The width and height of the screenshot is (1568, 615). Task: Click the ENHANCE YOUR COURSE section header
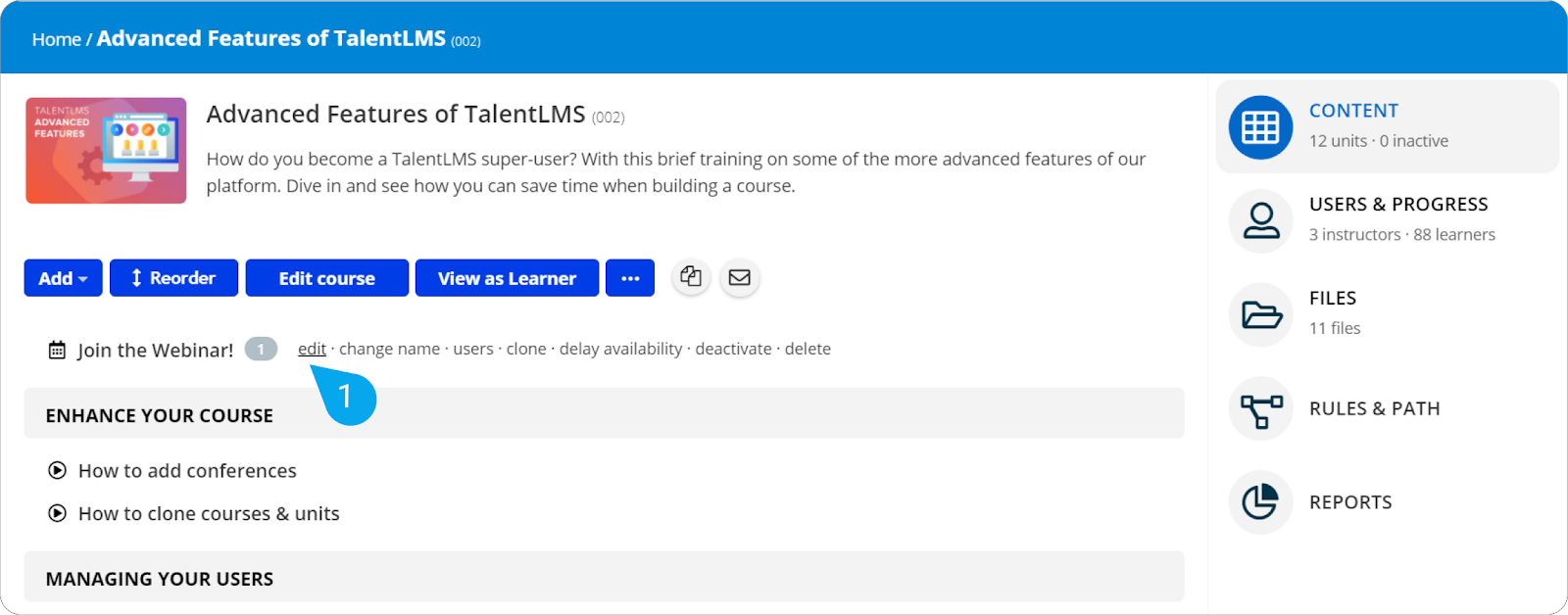[x=604, y=413]
